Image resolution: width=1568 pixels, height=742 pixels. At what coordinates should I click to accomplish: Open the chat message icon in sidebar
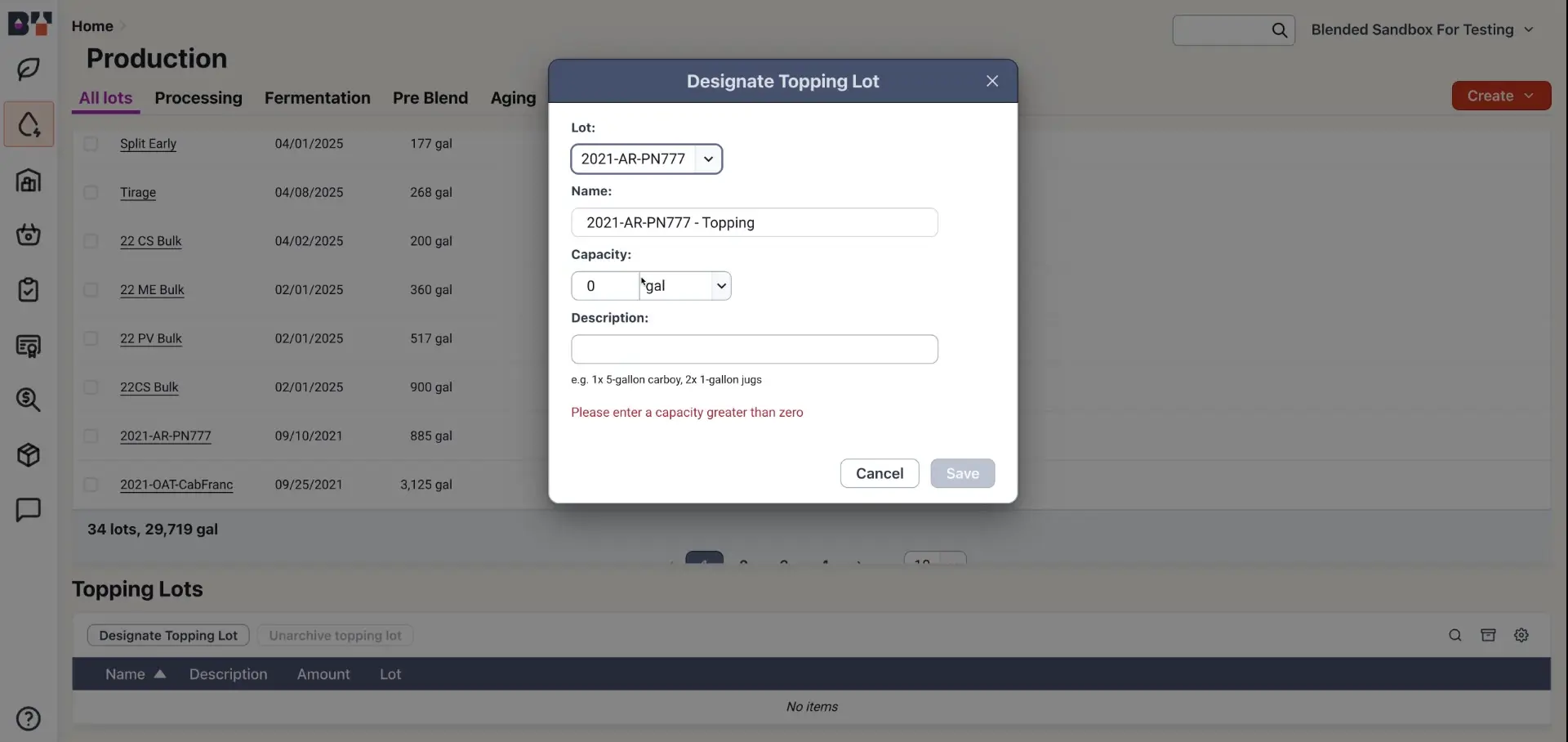point(29,510)
